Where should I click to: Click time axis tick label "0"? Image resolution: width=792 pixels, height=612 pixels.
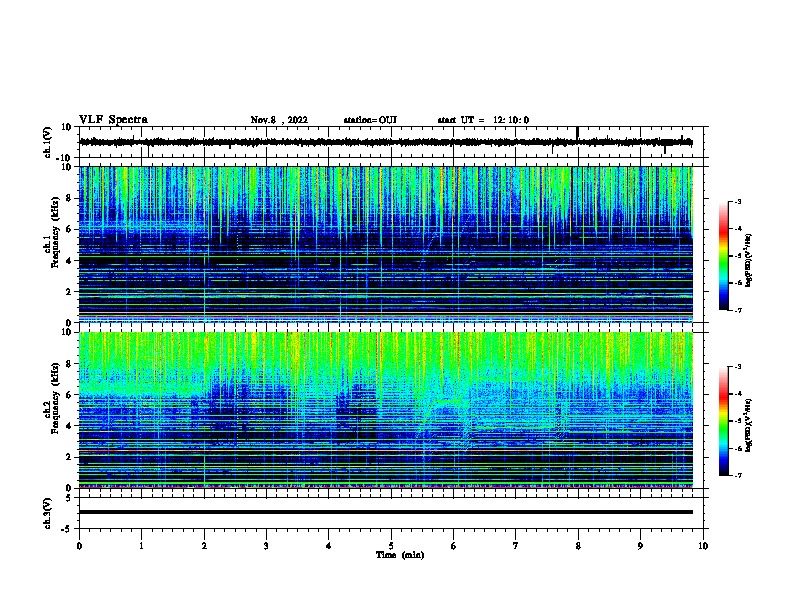point(79,546)
